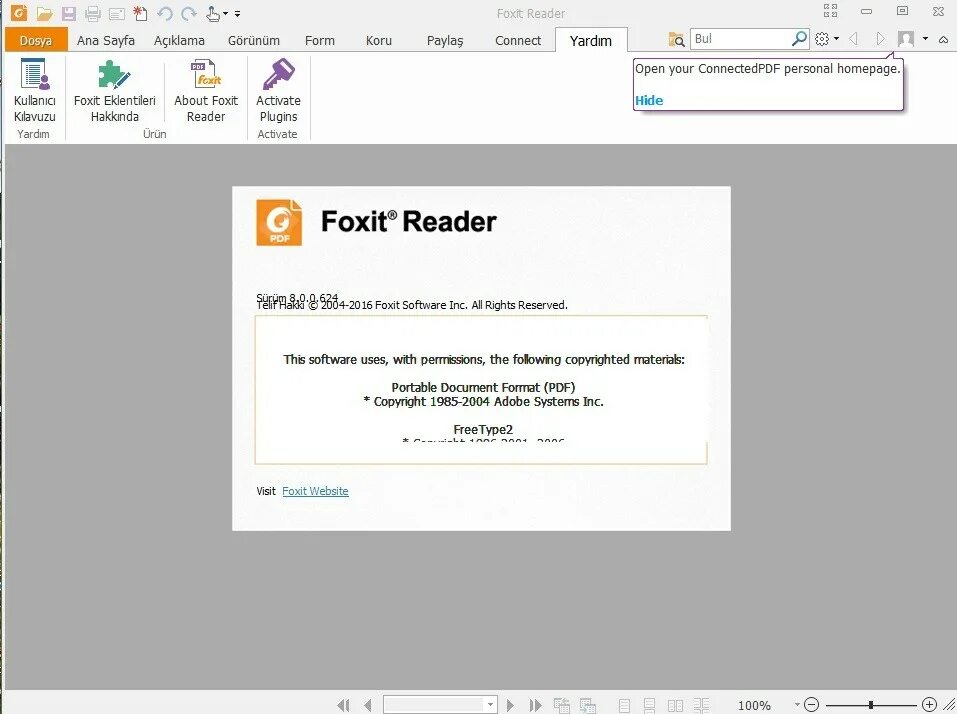Print the document using the printer icon
The width and height of the screenshot is (957, 714).
(93, 13)
